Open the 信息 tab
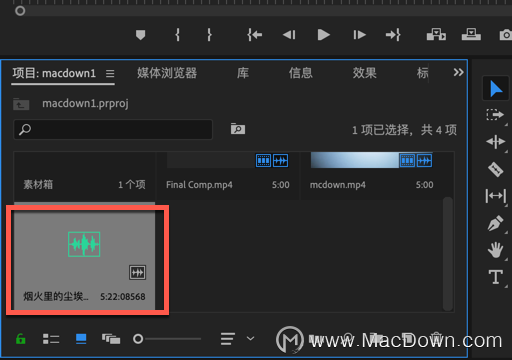Screen dimensions: 512x360 (301, 73)
